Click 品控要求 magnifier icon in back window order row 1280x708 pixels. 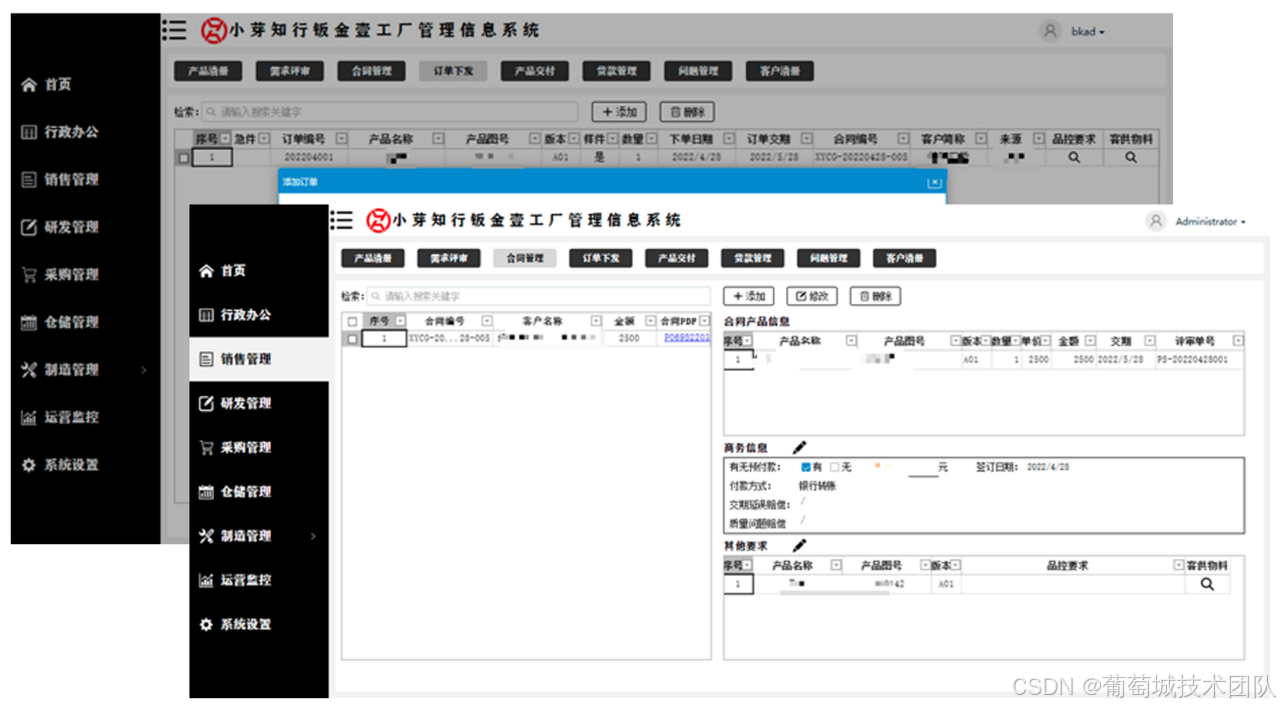1074,157
